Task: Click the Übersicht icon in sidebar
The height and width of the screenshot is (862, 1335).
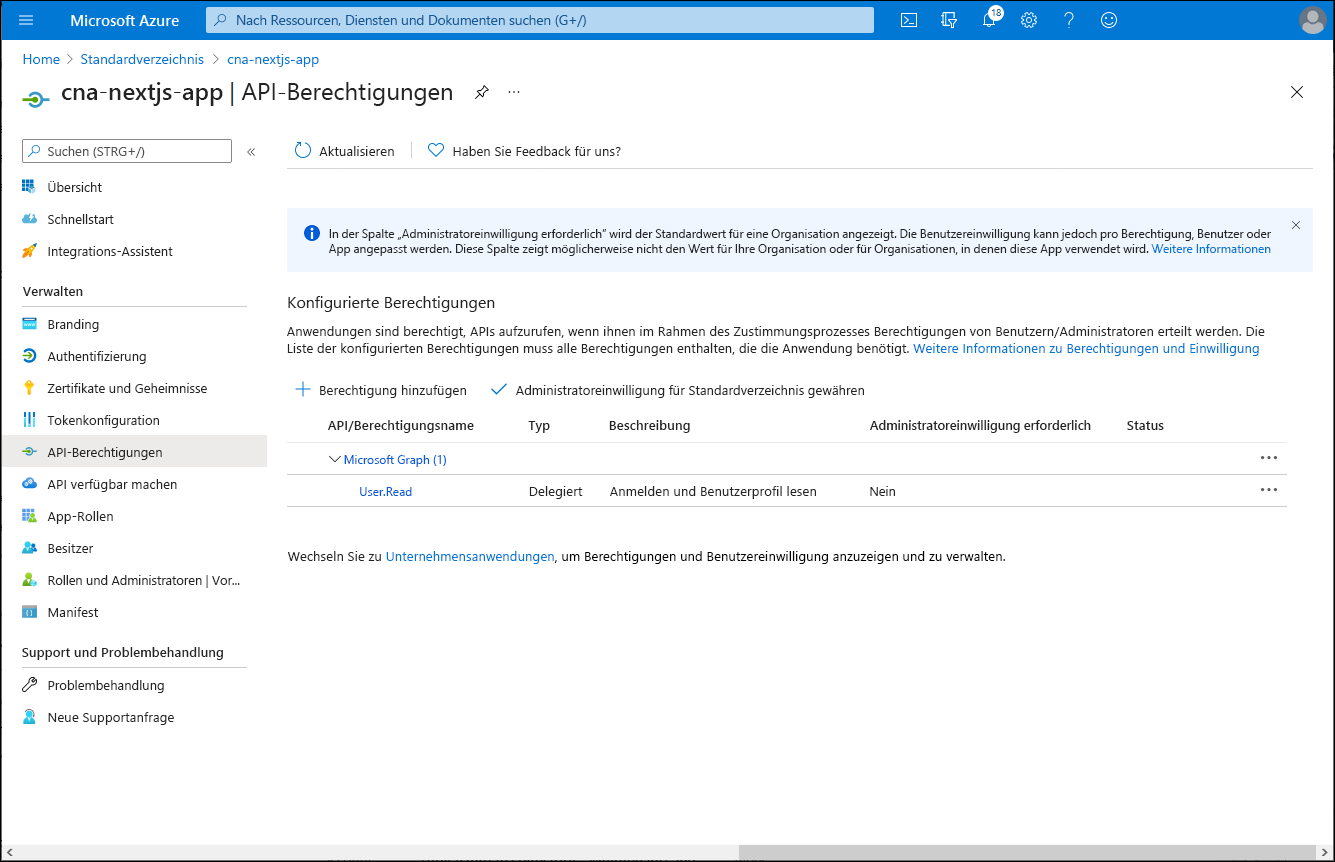Action: (29, 187)
